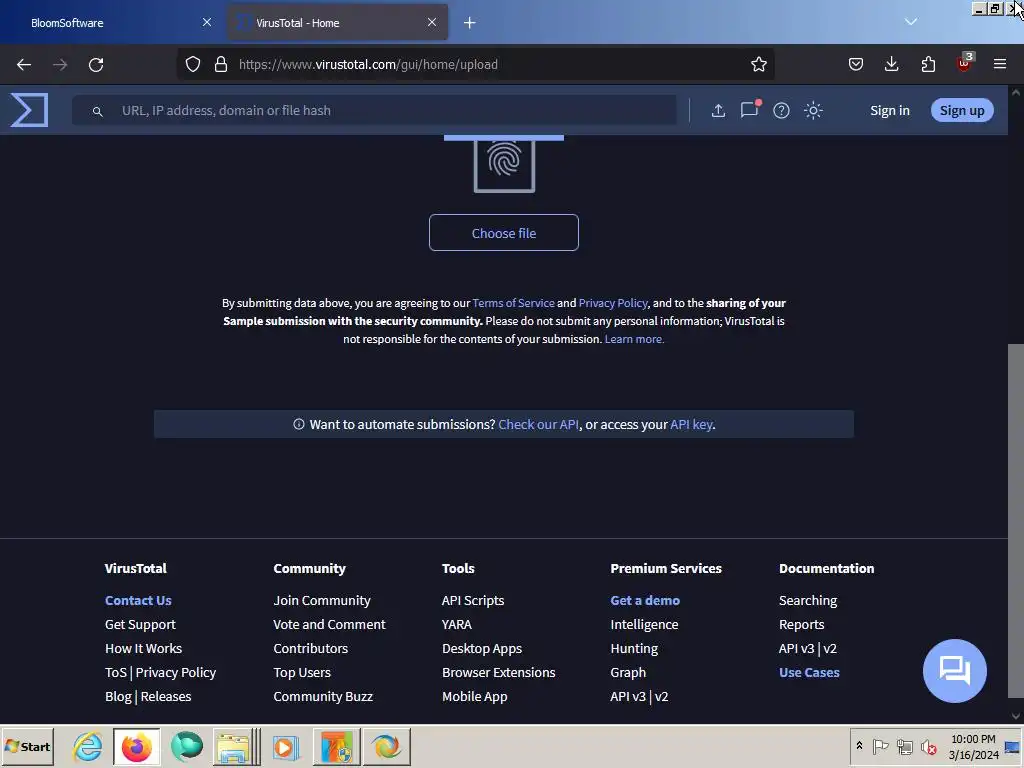Click the page vertical scrollbar thumb
1024x768 pixels.
click(x=1016, y=519)
